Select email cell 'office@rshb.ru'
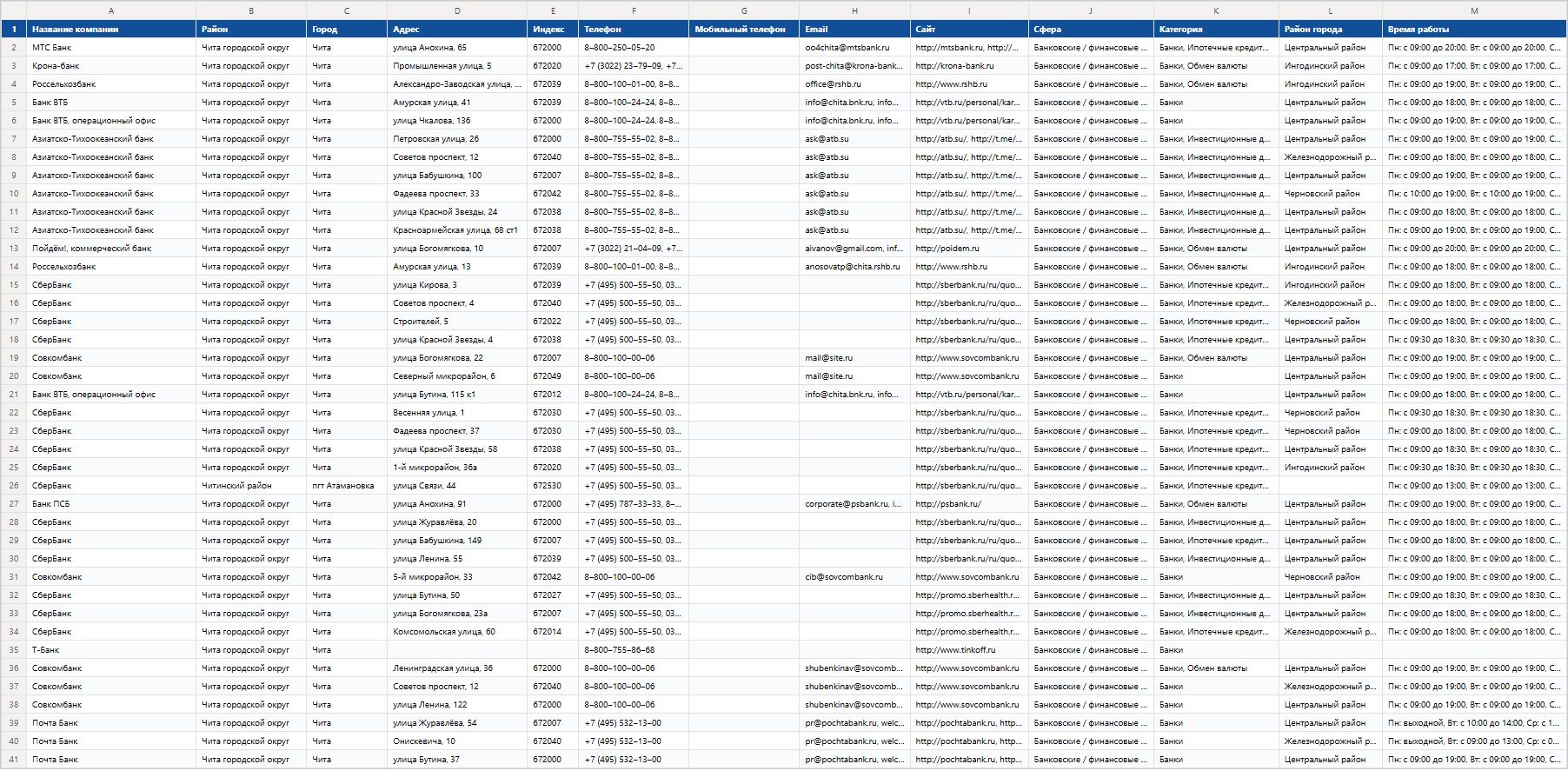The image size is (1568, 784). (x=854, y=84)
